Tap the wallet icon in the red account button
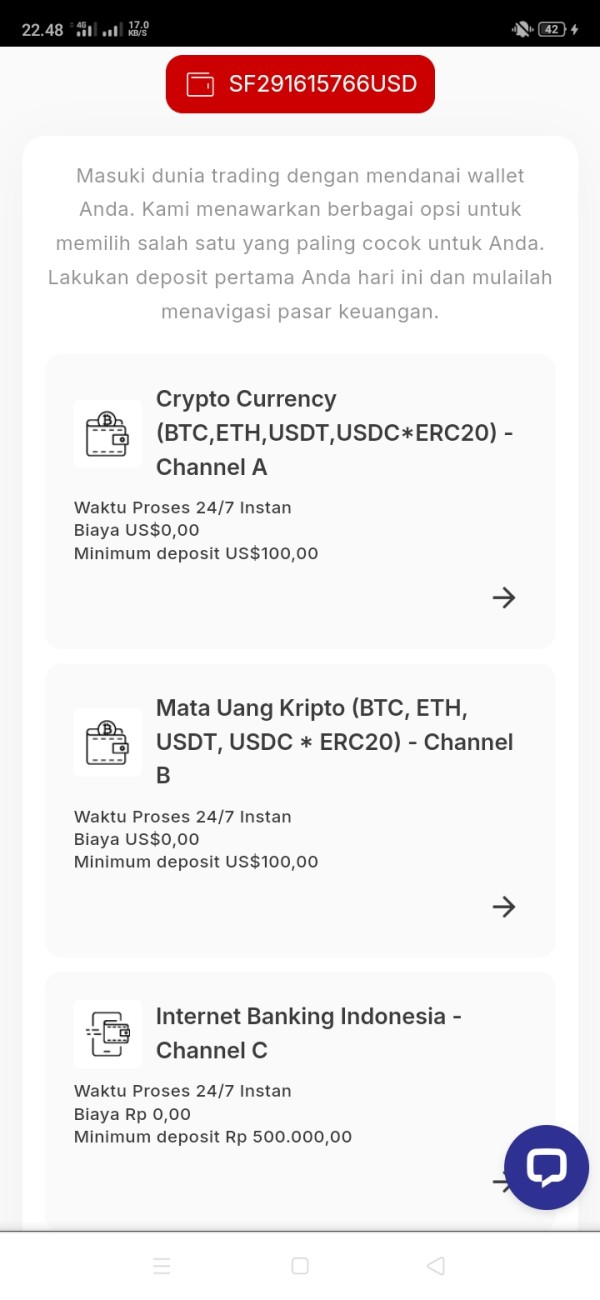This screenshot has width=600, height=1300. 201,84
